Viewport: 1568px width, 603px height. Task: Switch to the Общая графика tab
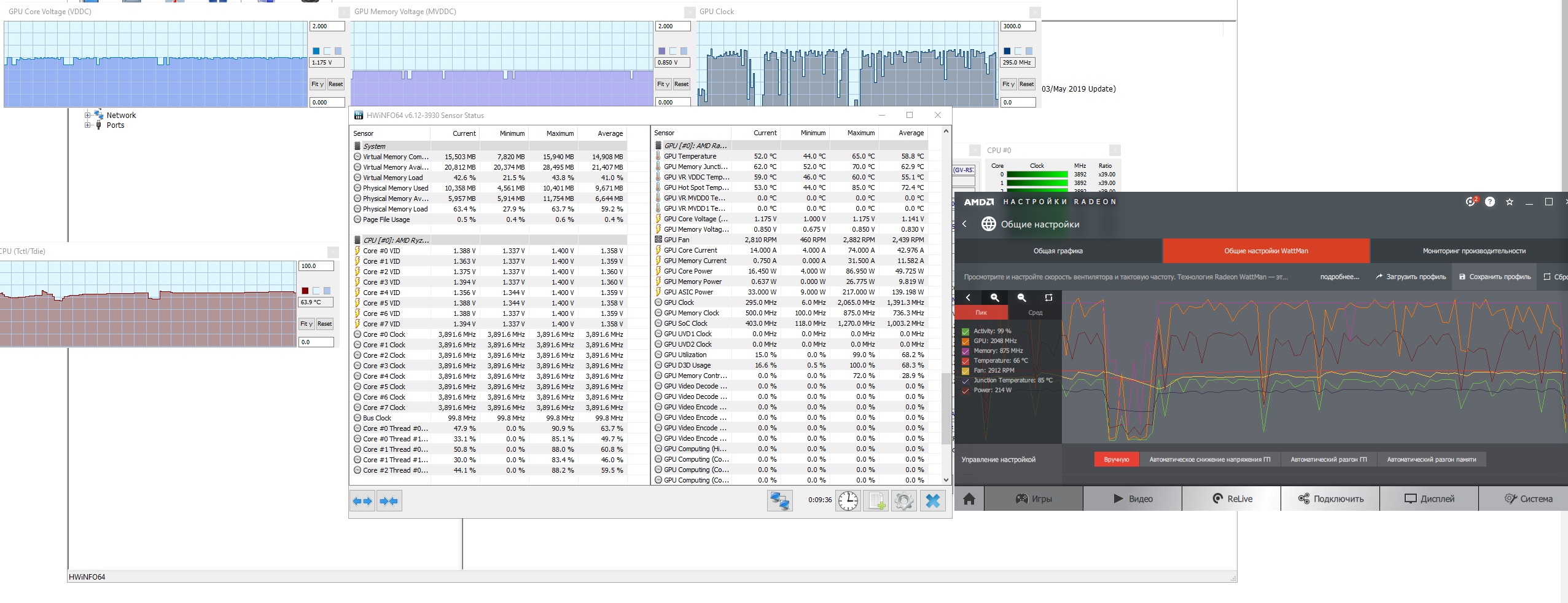point(1058,251)
